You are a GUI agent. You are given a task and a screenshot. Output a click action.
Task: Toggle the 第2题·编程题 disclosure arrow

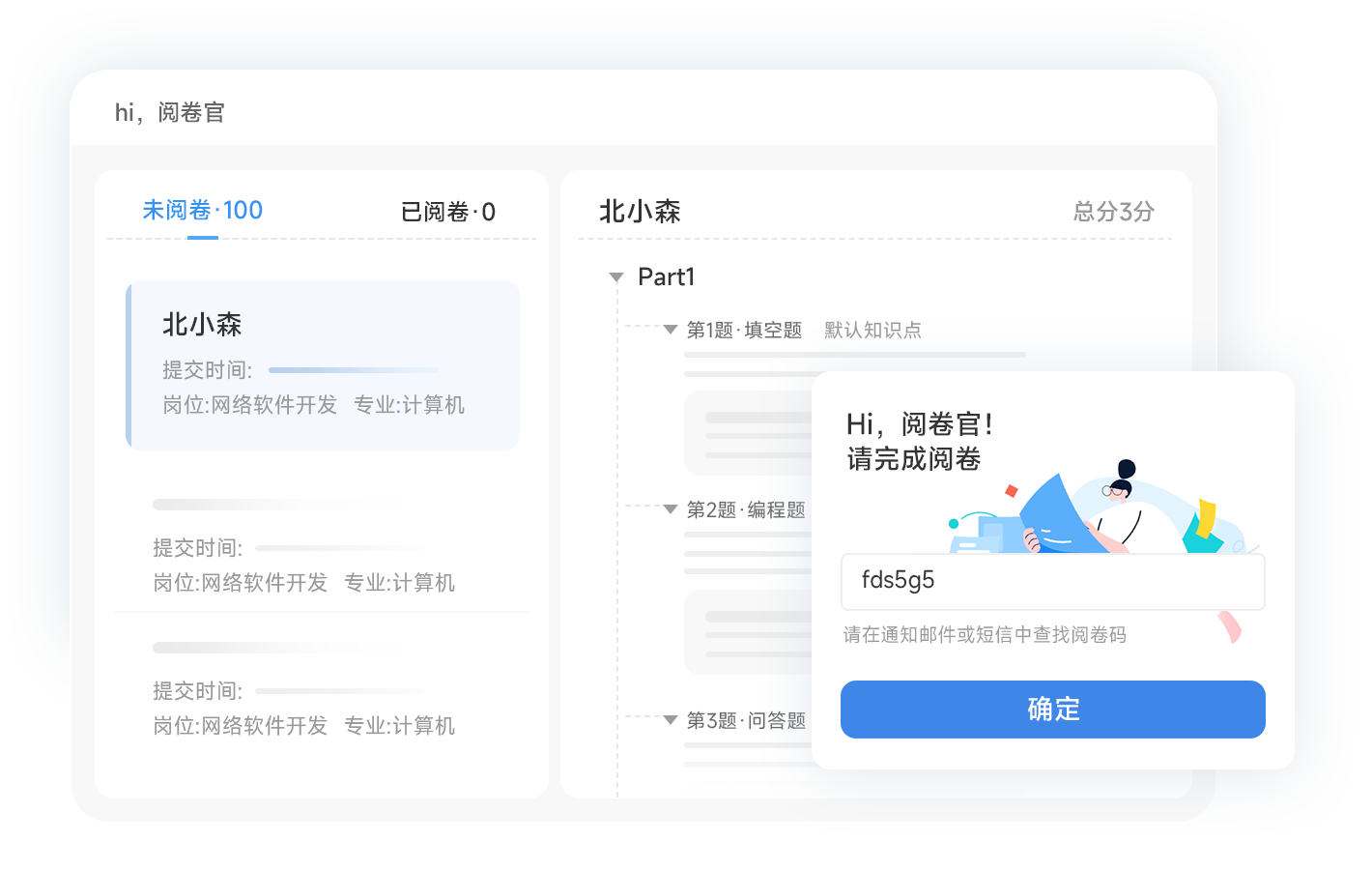[670, 509]
